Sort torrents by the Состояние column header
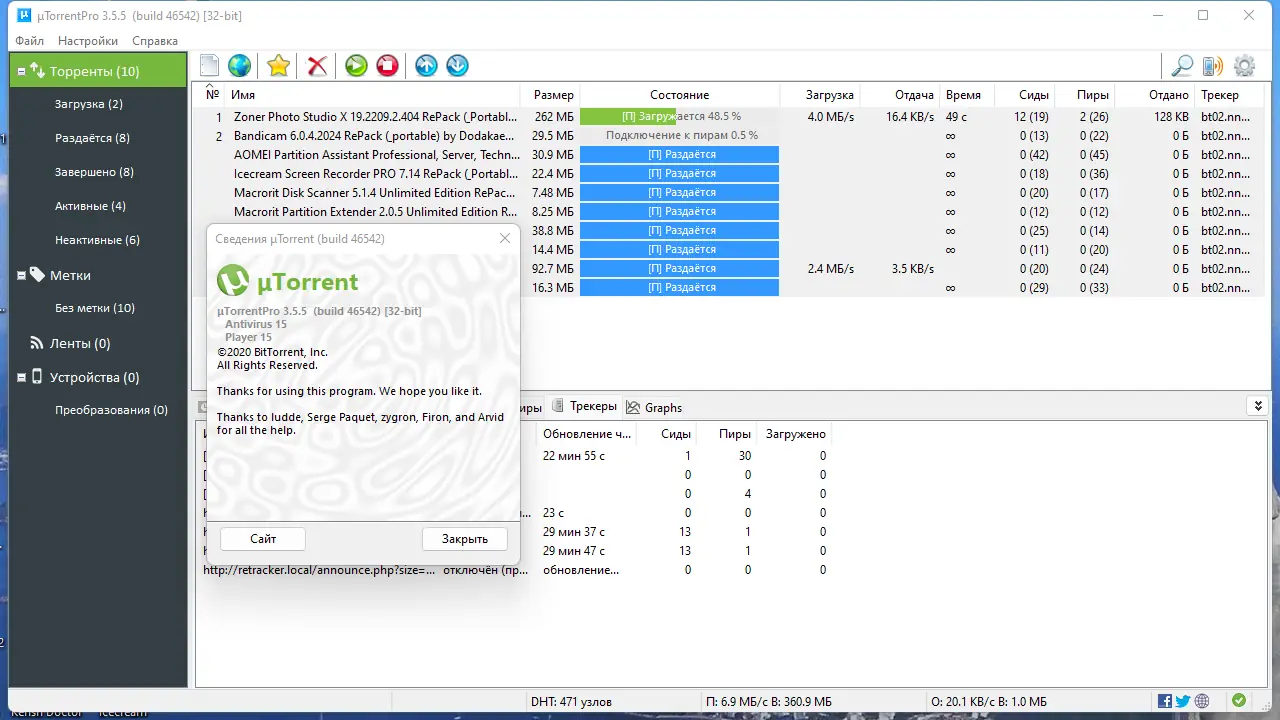Viewport: 1280px width, 720px height. pos(679,95)
